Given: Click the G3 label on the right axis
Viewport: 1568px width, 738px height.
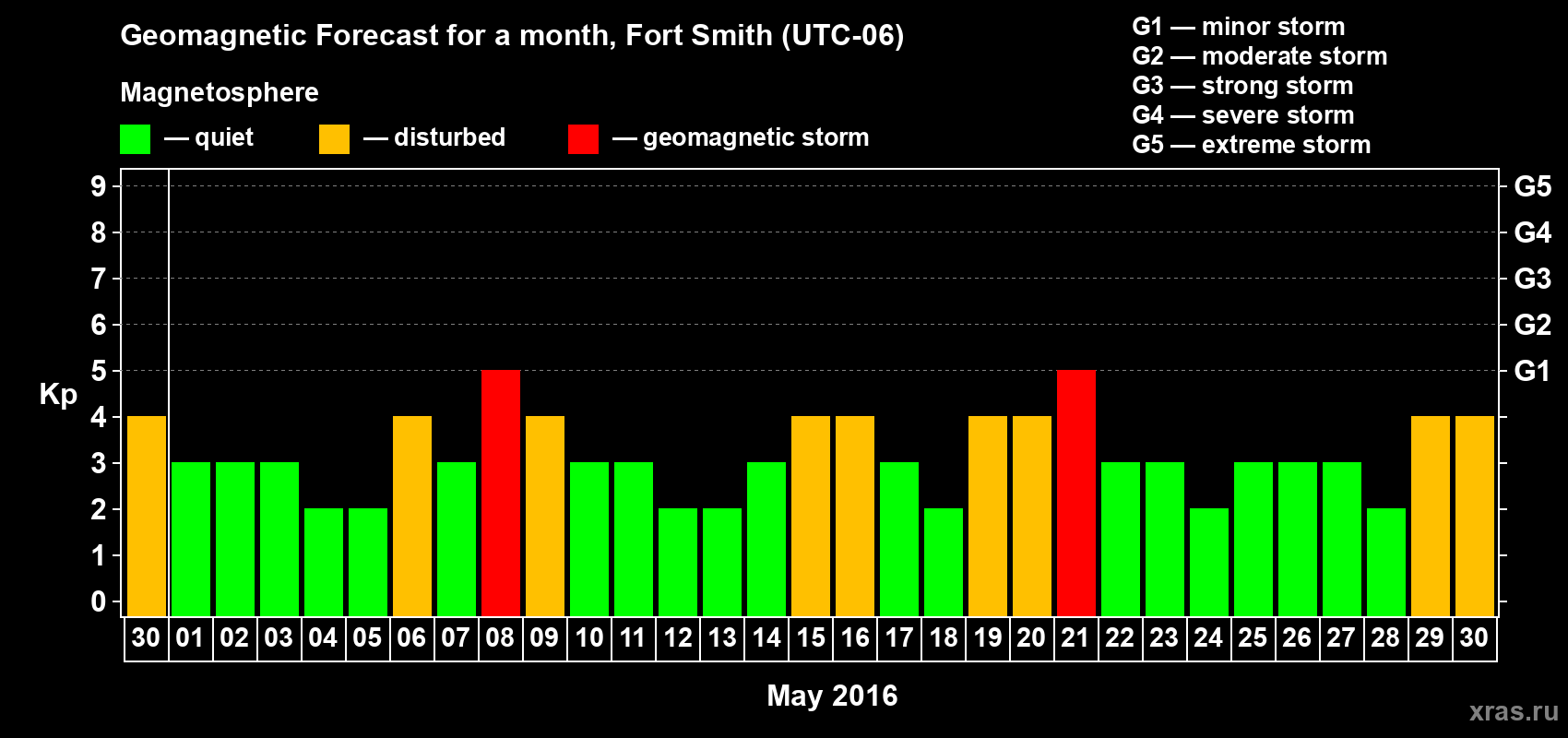Looking at the screenshot, I should click(x=1532, y=279).
